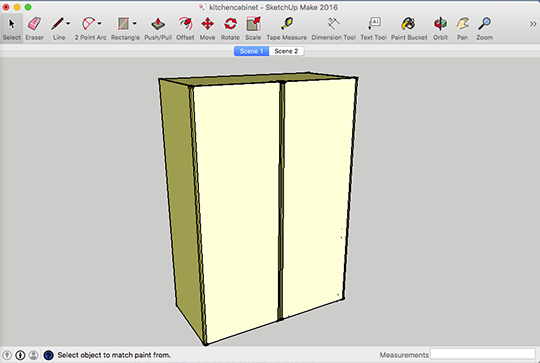The image size is (540, 363).
Task: Pick the Pan hand tool
Action: tap(463, 28)
